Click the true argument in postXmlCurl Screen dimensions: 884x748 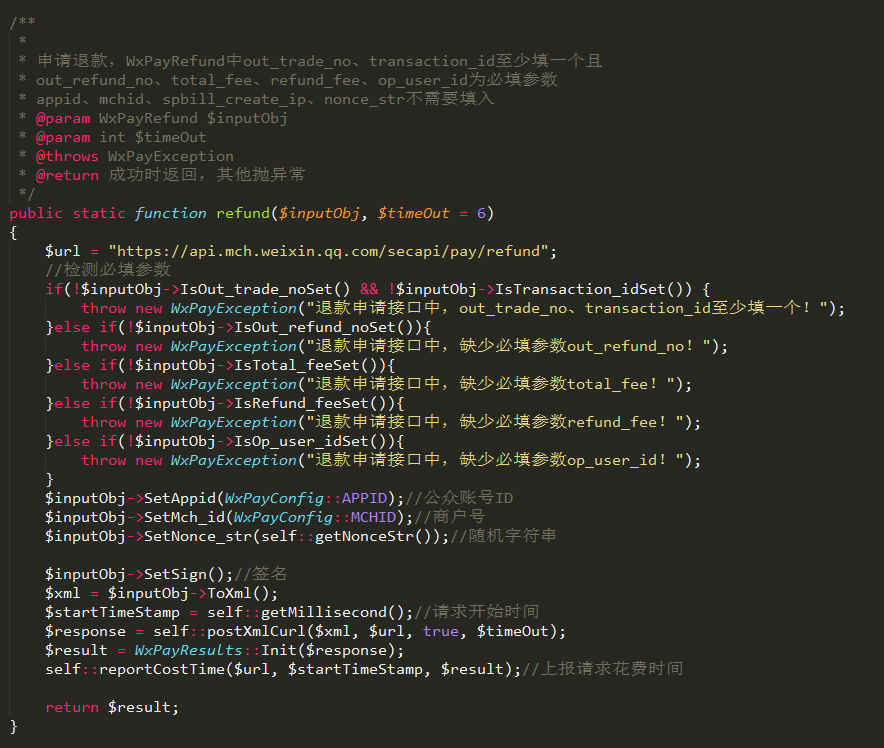pyautogui.click(x=441, y=631)
